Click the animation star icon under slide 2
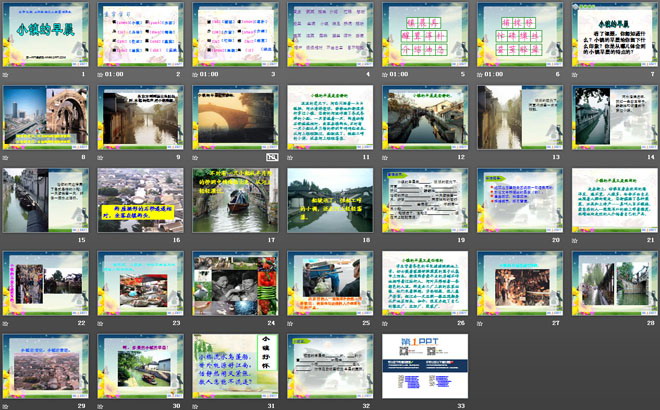The image size is (660, 410). click(x=100, y=75)
